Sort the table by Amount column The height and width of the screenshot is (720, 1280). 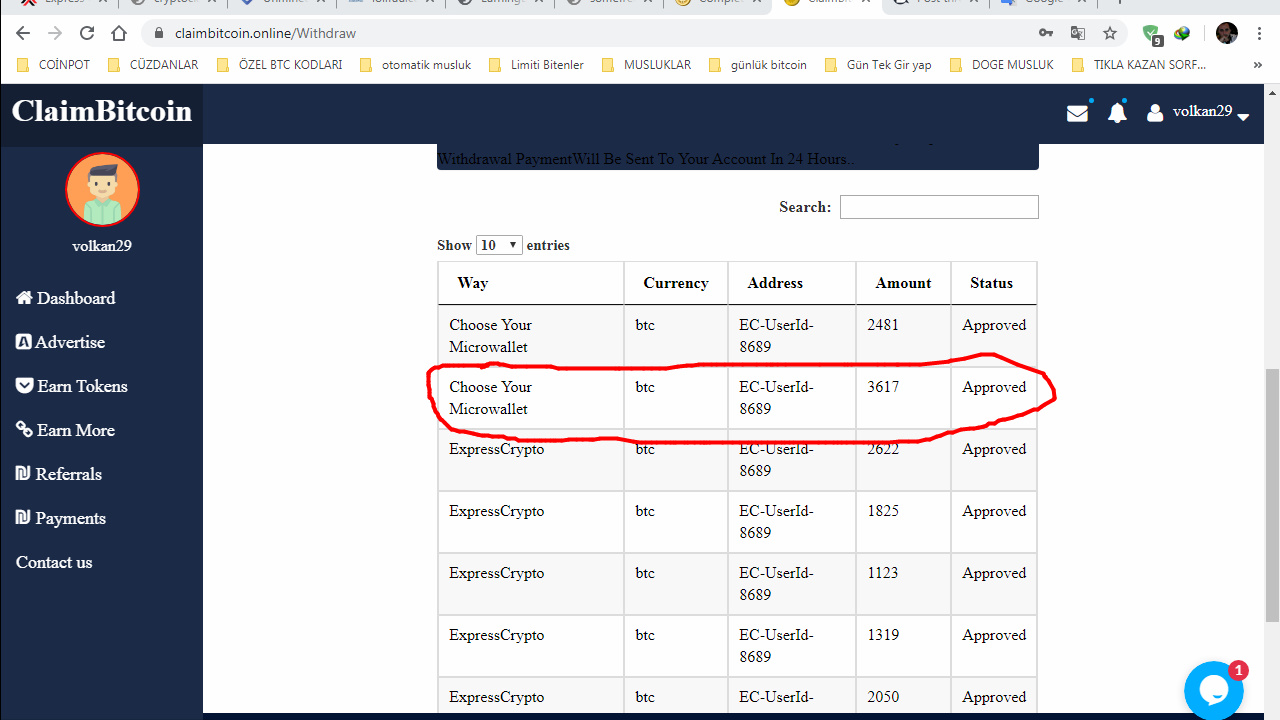point(903,283)
